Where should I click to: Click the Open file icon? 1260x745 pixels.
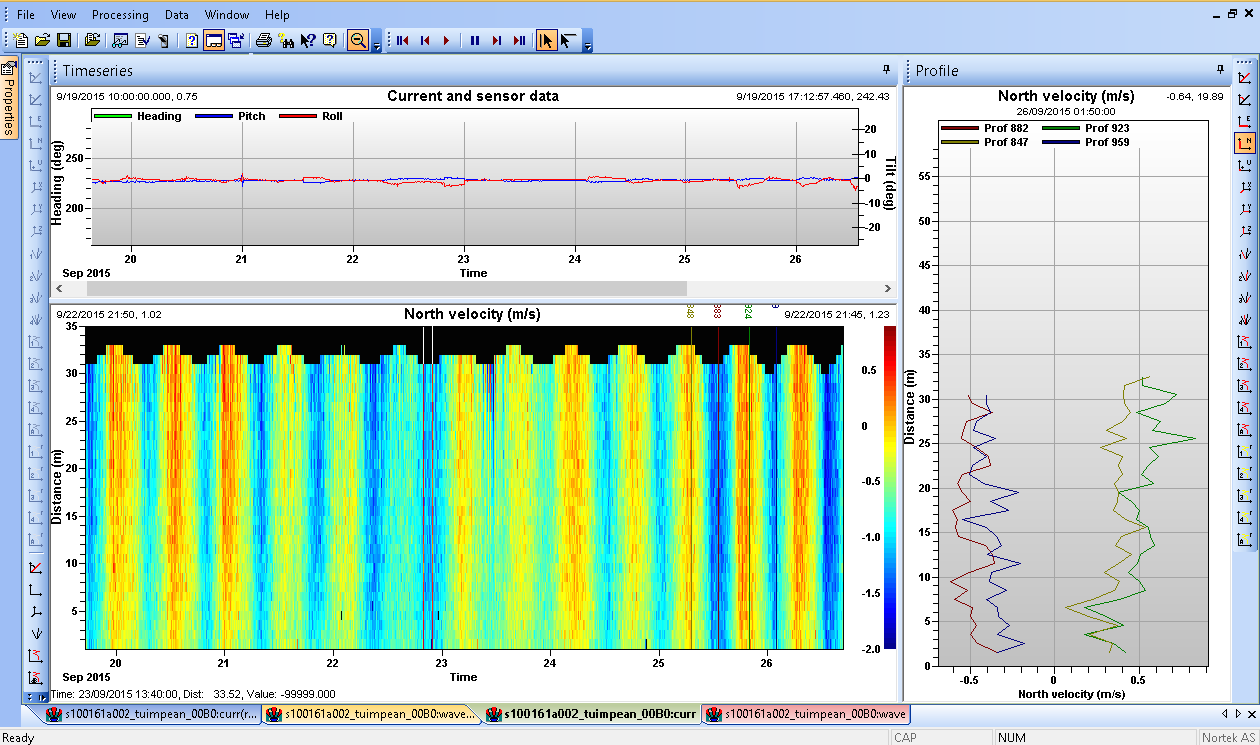click(41, 40)
